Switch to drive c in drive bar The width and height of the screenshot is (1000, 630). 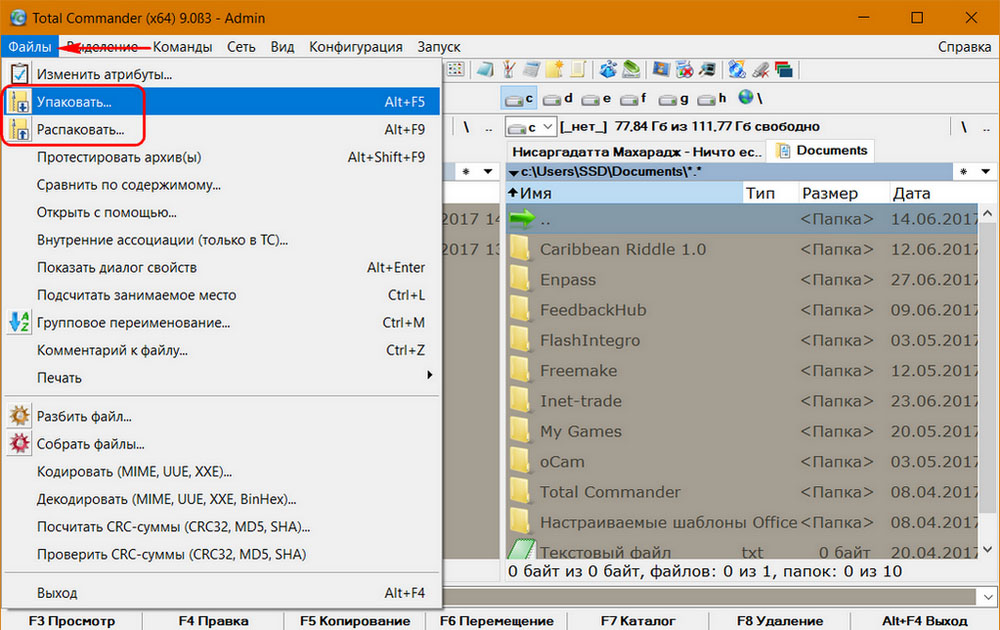[518, 99]
